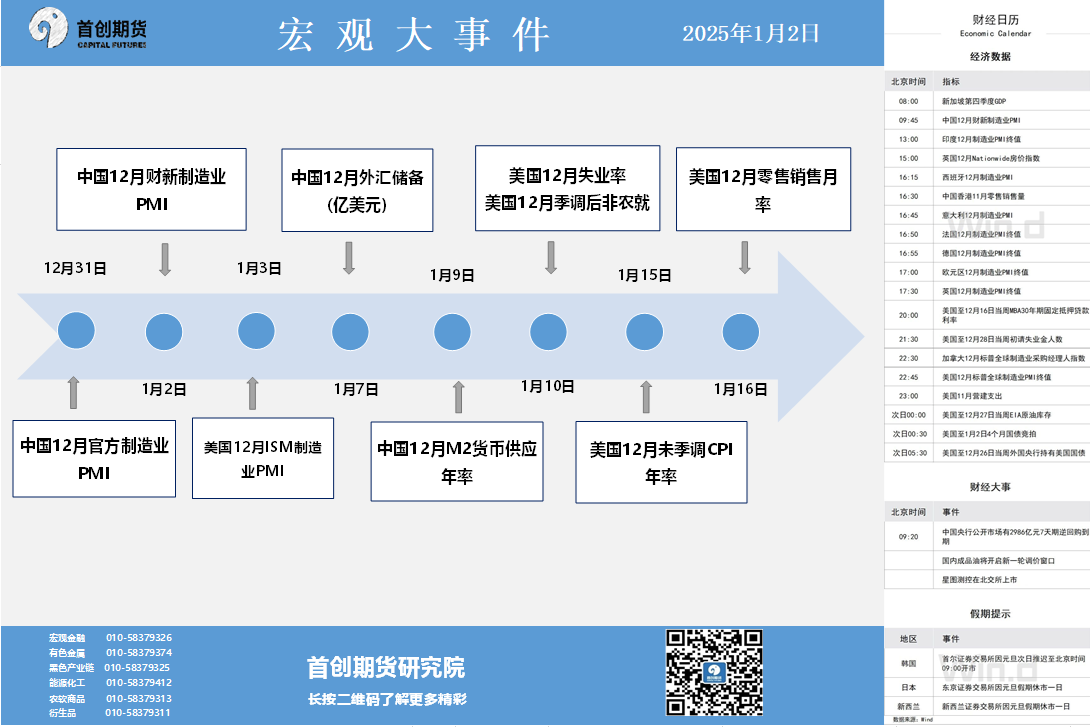
Task: Click the 09:20 中国央行逆回购到期 event row
Action: [x=987, y=537]
